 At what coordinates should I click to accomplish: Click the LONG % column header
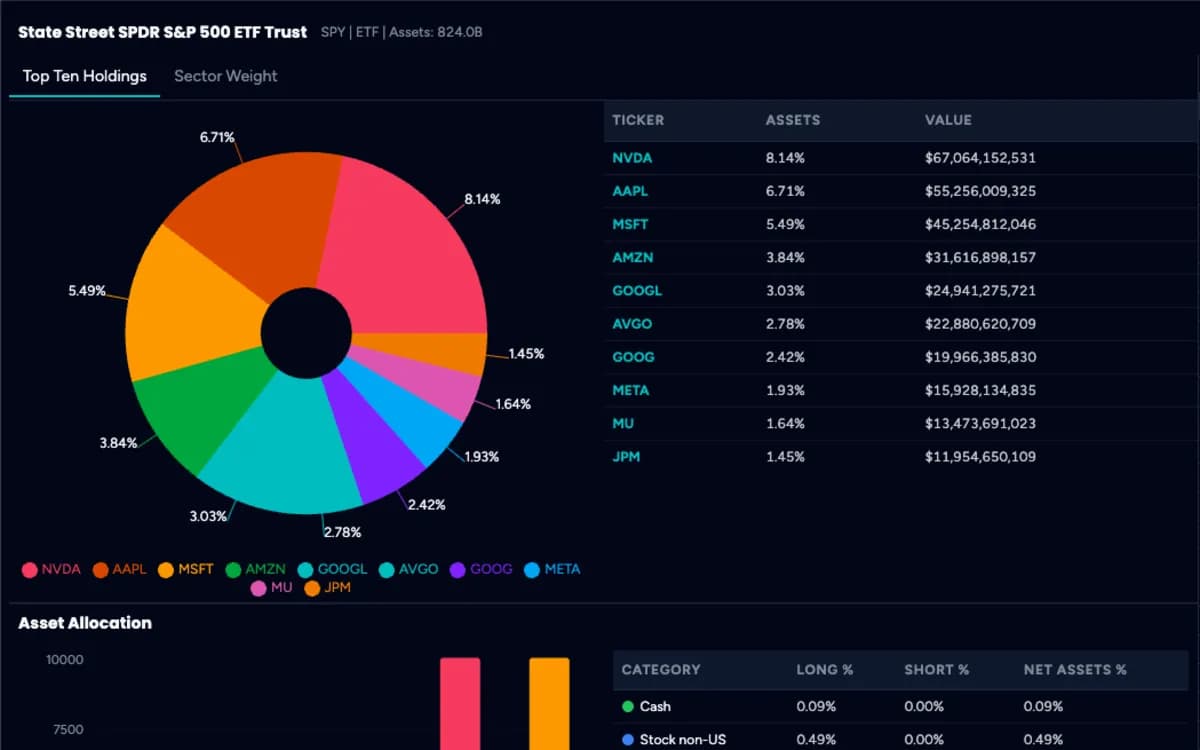tap(825, 669)
